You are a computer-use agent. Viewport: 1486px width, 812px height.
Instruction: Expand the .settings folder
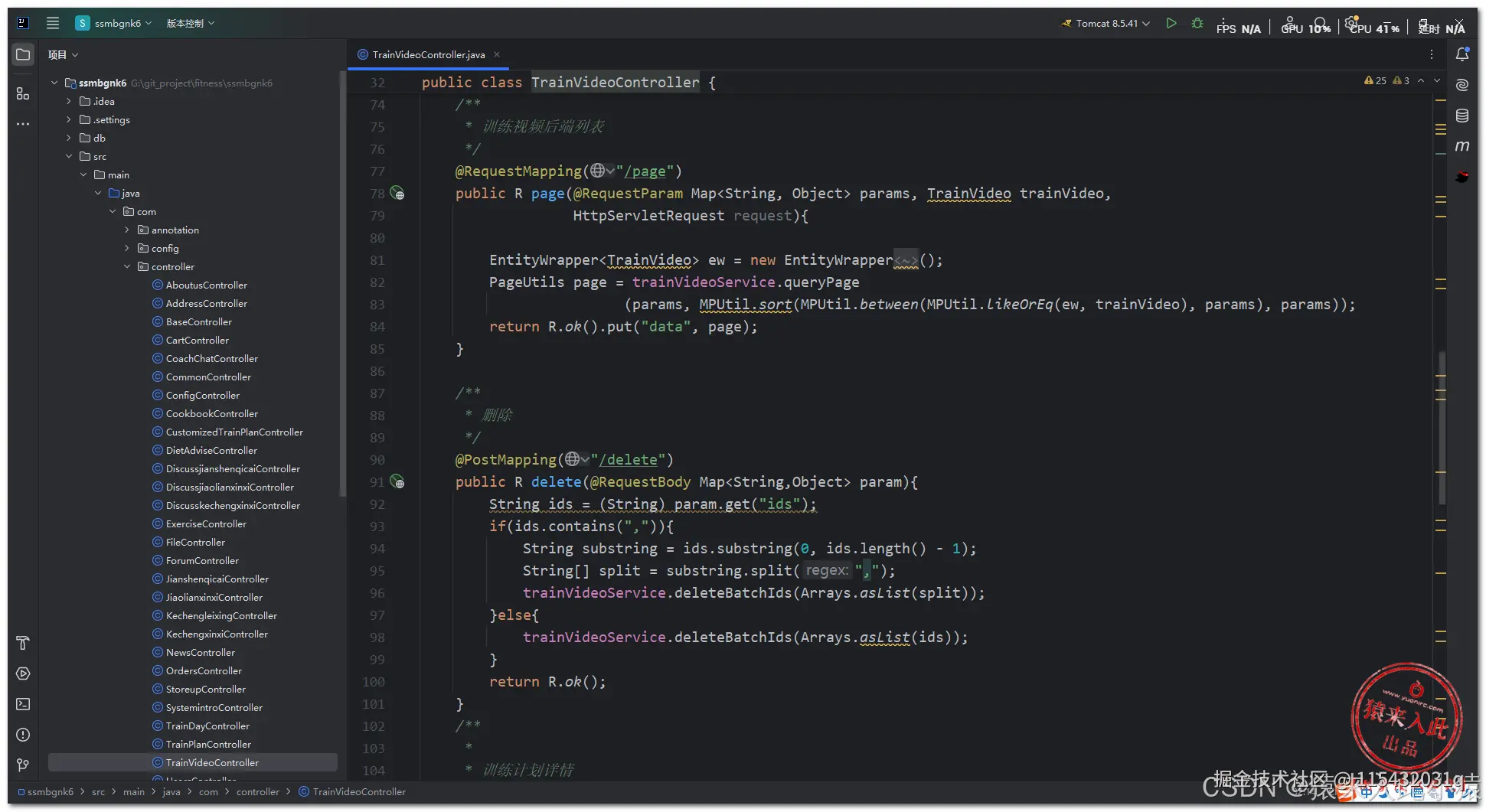(69, 119)
